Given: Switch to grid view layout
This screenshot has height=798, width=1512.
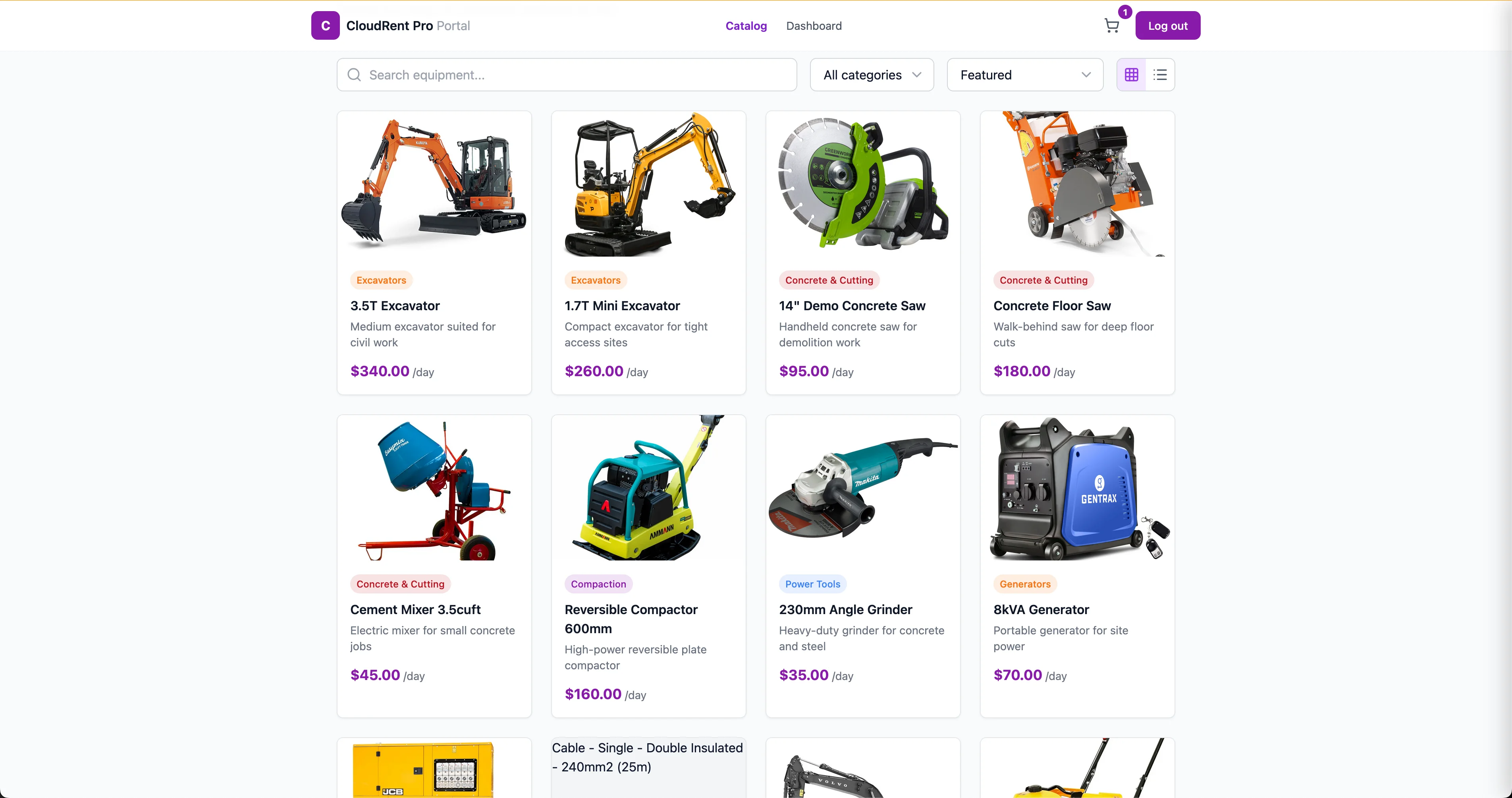Looking at the screenshot, I should [1131, 75].
